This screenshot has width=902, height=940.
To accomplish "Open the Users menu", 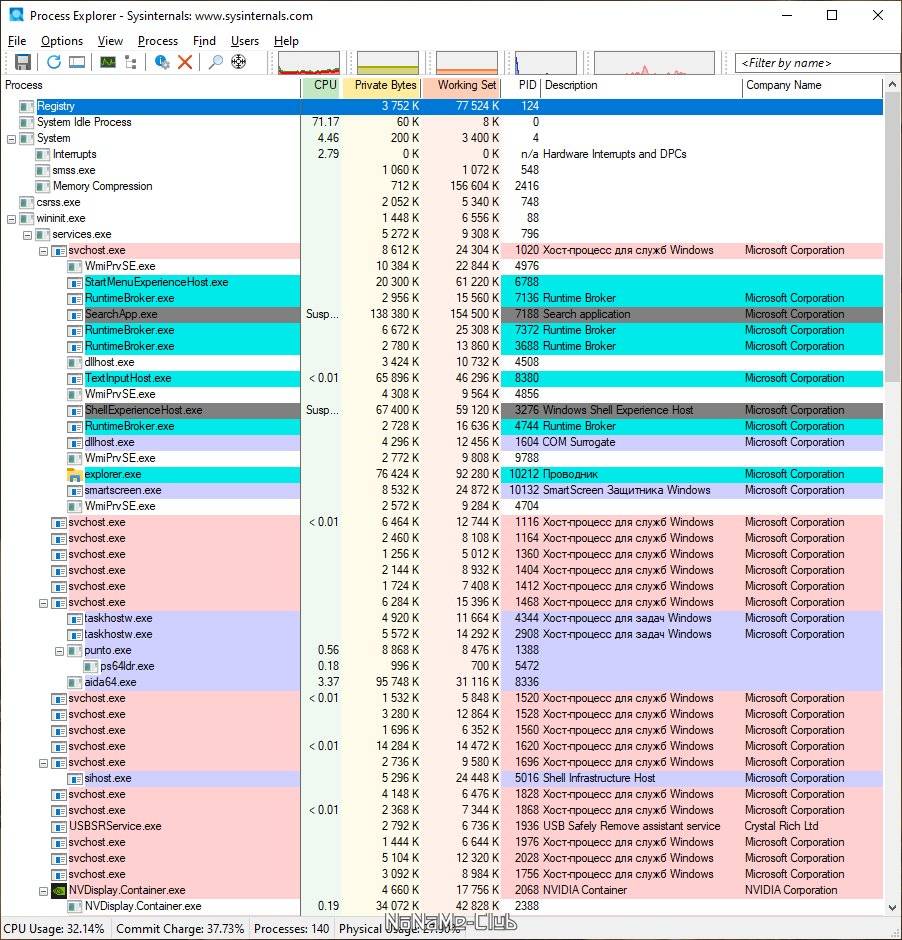I will pyautogui.click(x=245, y=41).
